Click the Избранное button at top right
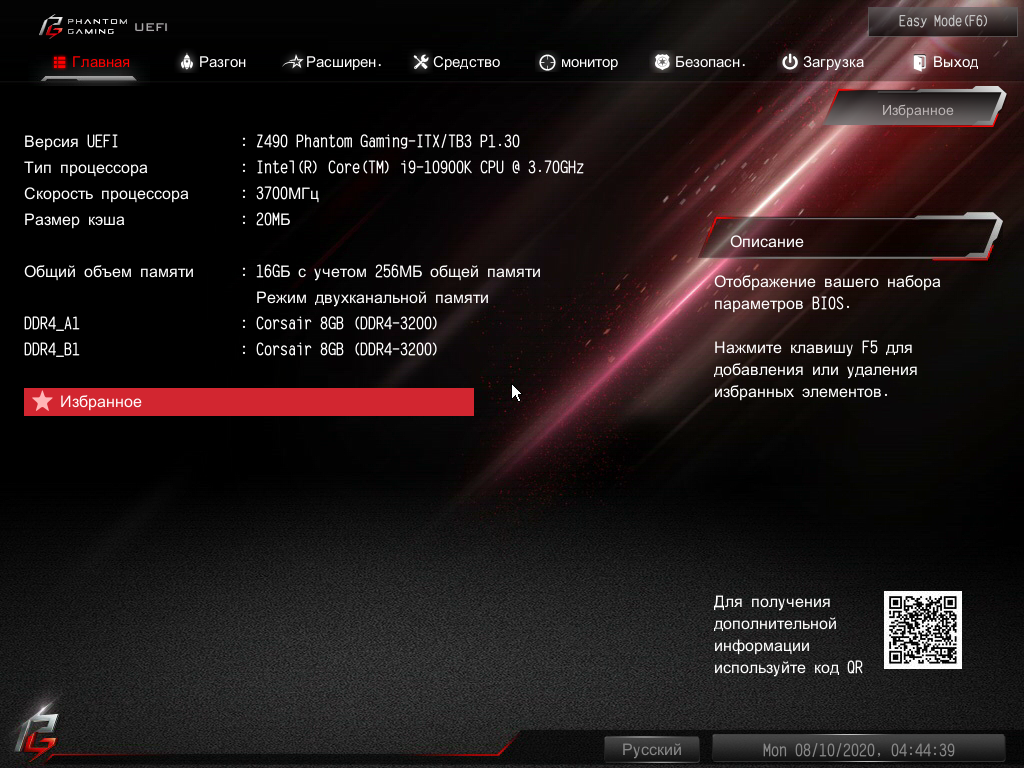 coord(917,110)
